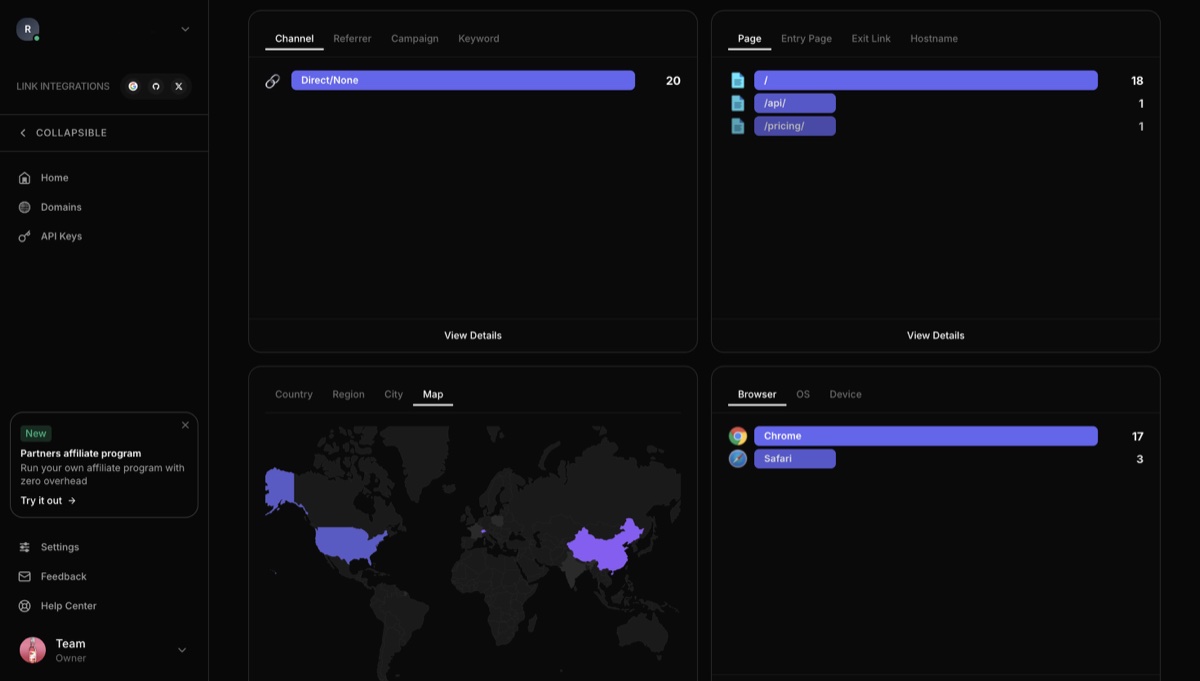This screenshot has height=681, width=1200.
Task: Expand the workspace dropdown at top left
Action: (x=184, y=29)
